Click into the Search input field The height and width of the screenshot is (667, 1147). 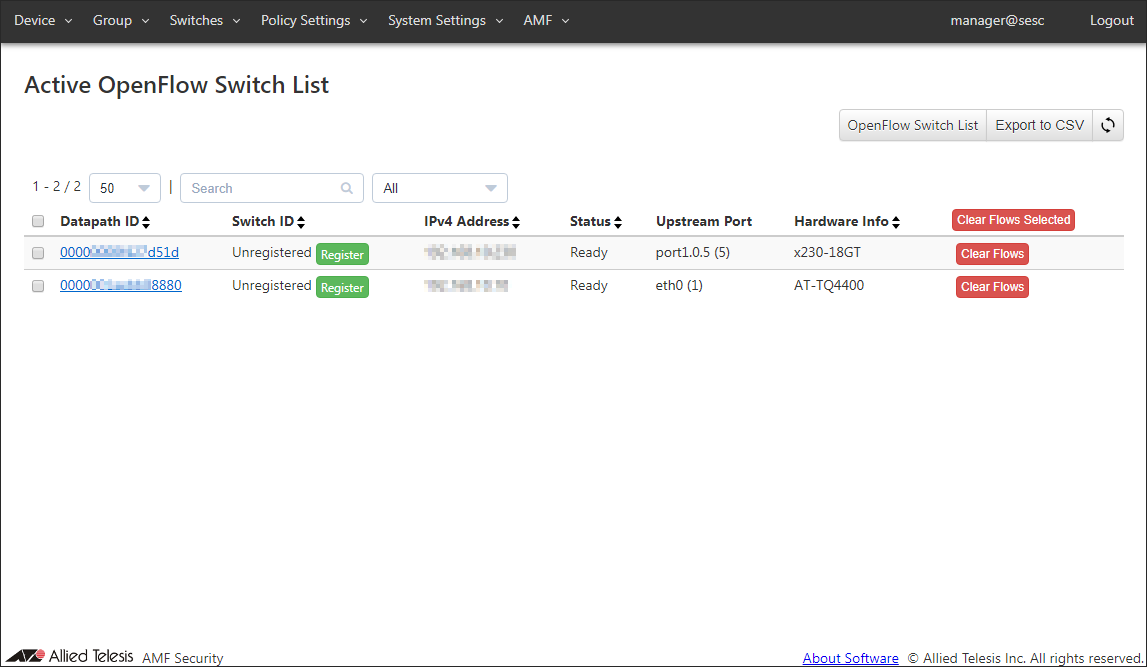(260, 188)
